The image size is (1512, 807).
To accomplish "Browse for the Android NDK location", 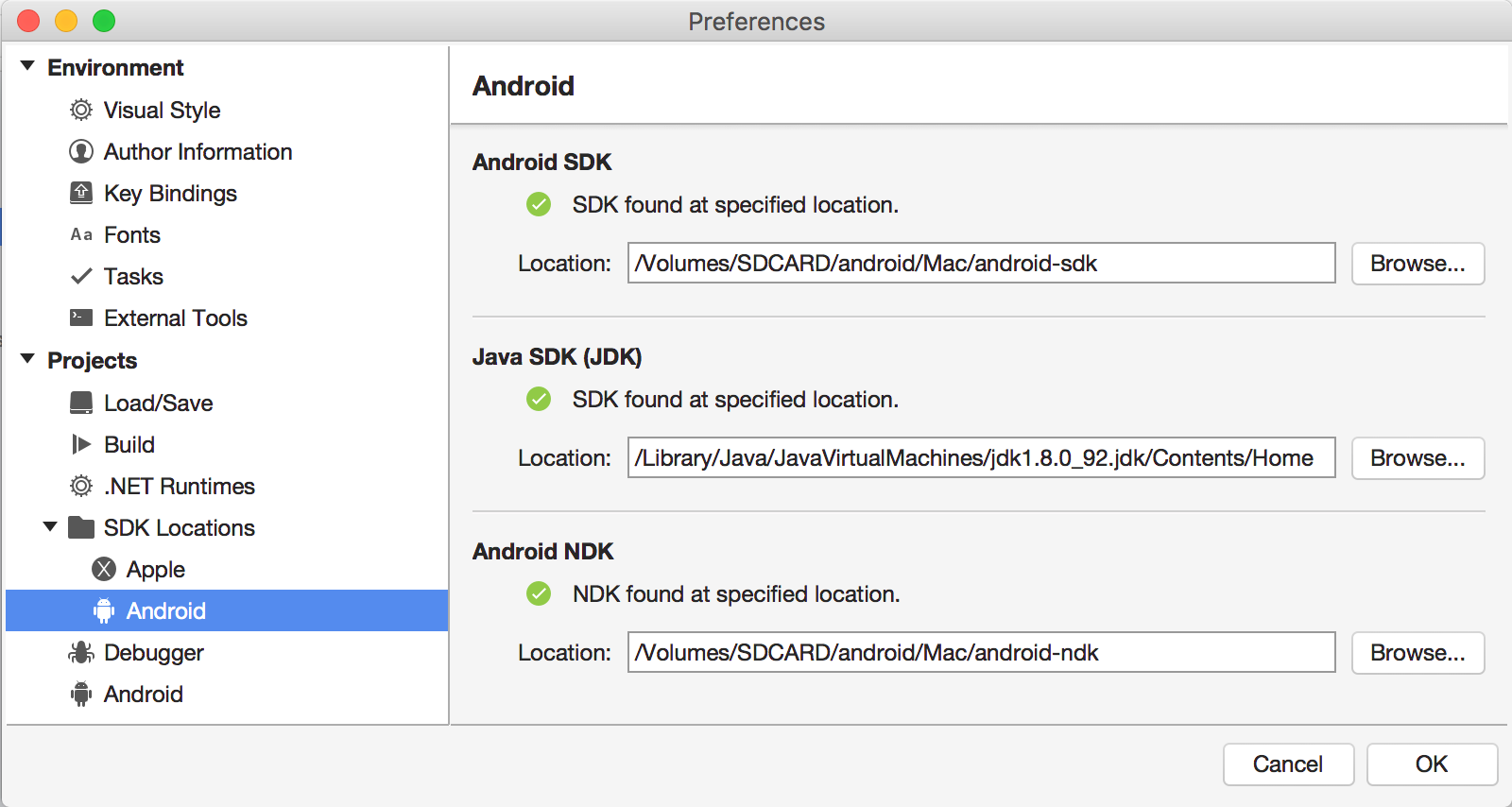I will (1417, 653).
